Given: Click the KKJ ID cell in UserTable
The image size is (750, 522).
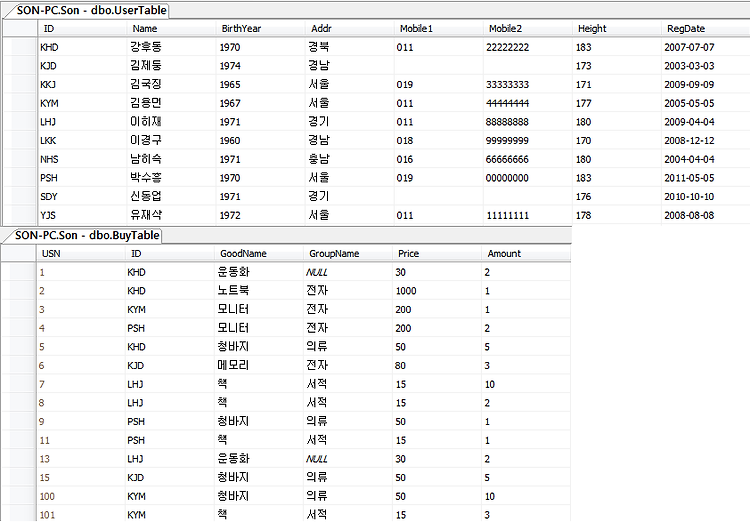Looking at the screenshot, I should [x=82, y=84].
